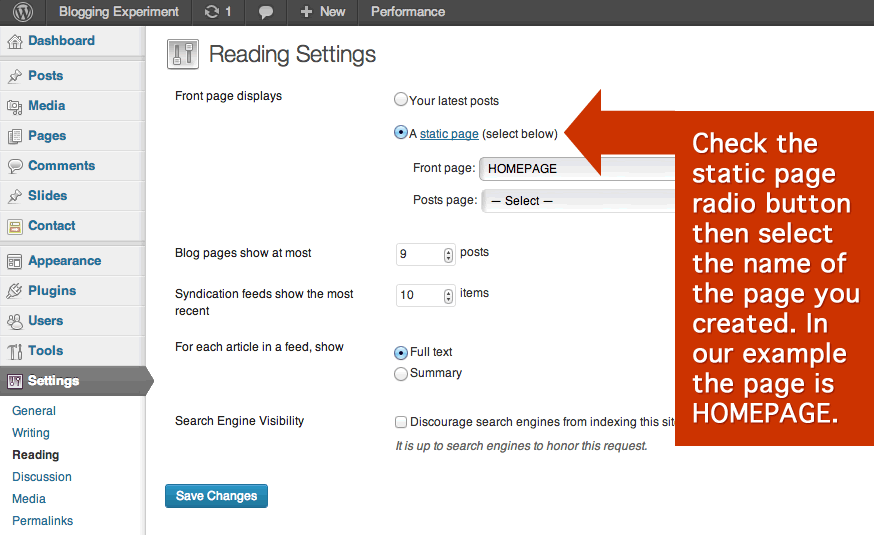Viewport: 874px width, 535px height.
Task: Open the Pages menu
Action: coord(47,136)
